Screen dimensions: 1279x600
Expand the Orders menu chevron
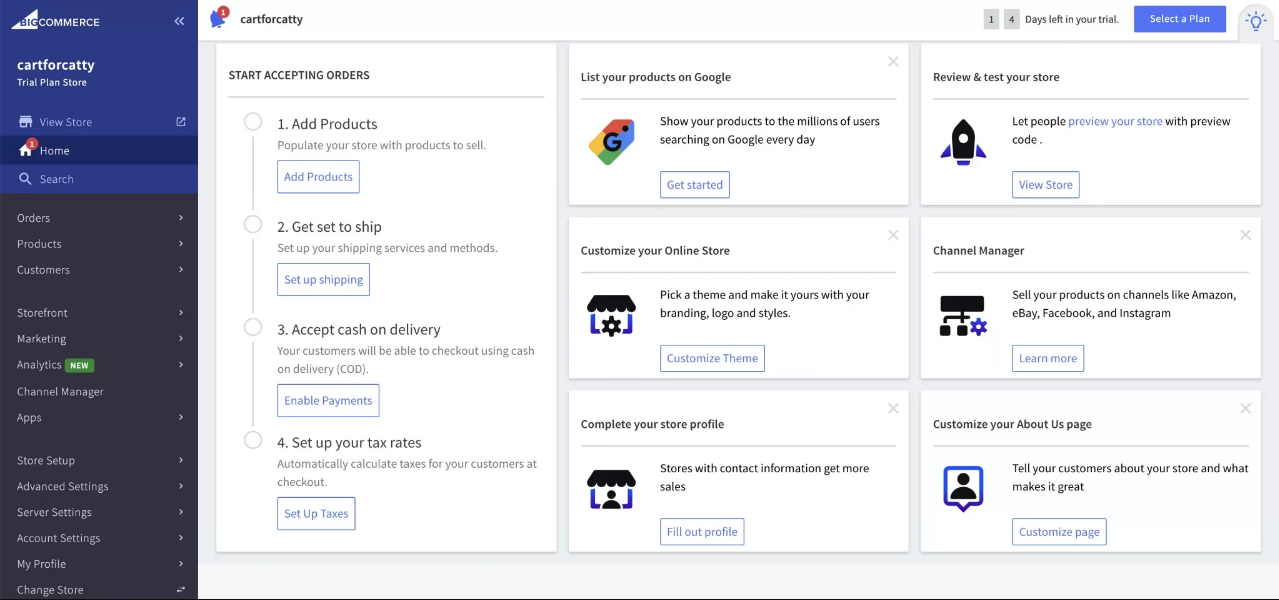(x=181, y=218)
